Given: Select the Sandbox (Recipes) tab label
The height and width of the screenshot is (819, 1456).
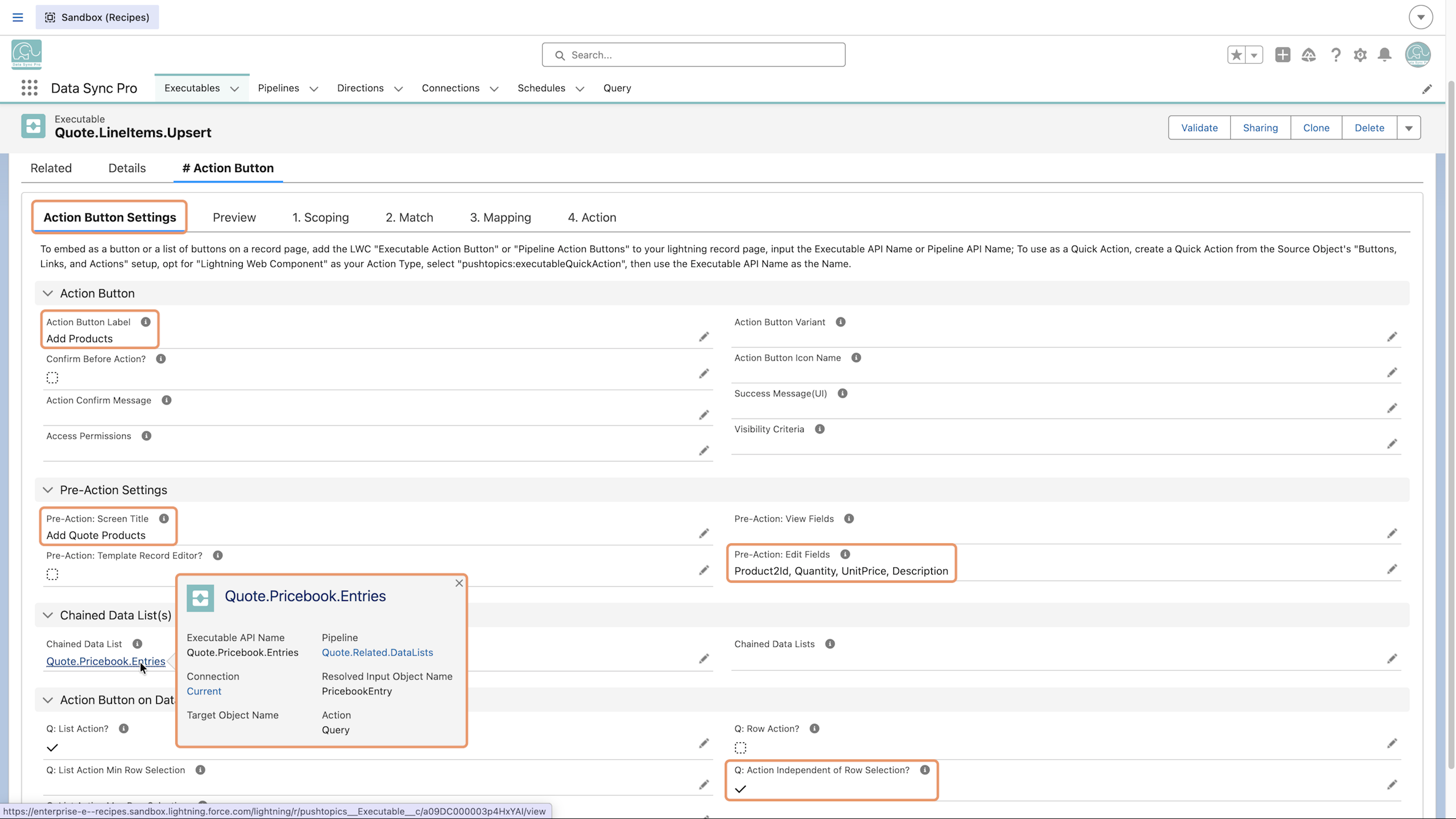Looking at the screenshot, I should click(97, 17).
